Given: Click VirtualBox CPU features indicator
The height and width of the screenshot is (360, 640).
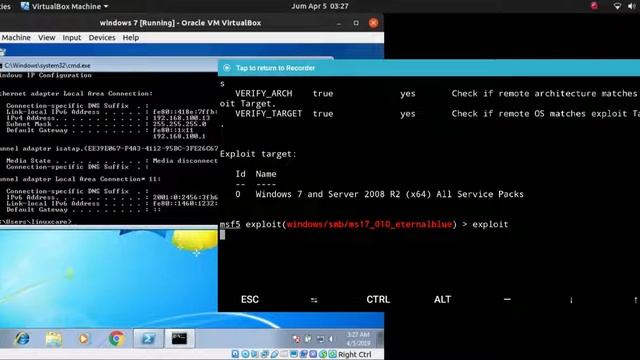Looking at the screenshot, I should (314, 354).
